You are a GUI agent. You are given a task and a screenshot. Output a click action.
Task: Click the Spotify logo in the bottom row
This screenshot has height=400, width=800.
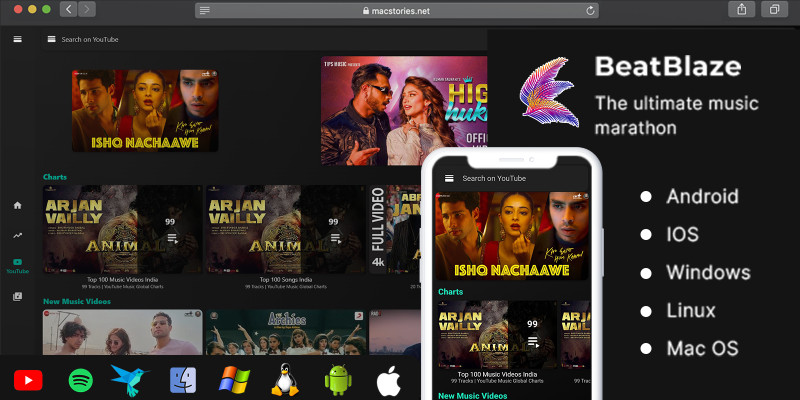(x=80, y=380)
